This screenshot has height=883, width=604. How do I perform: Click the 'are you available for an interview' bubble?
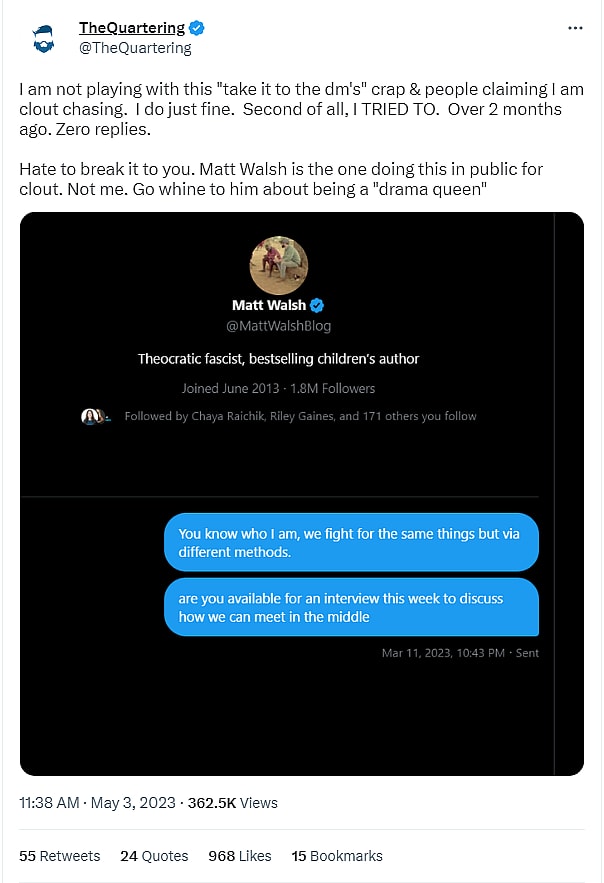[x=351, y=607]
